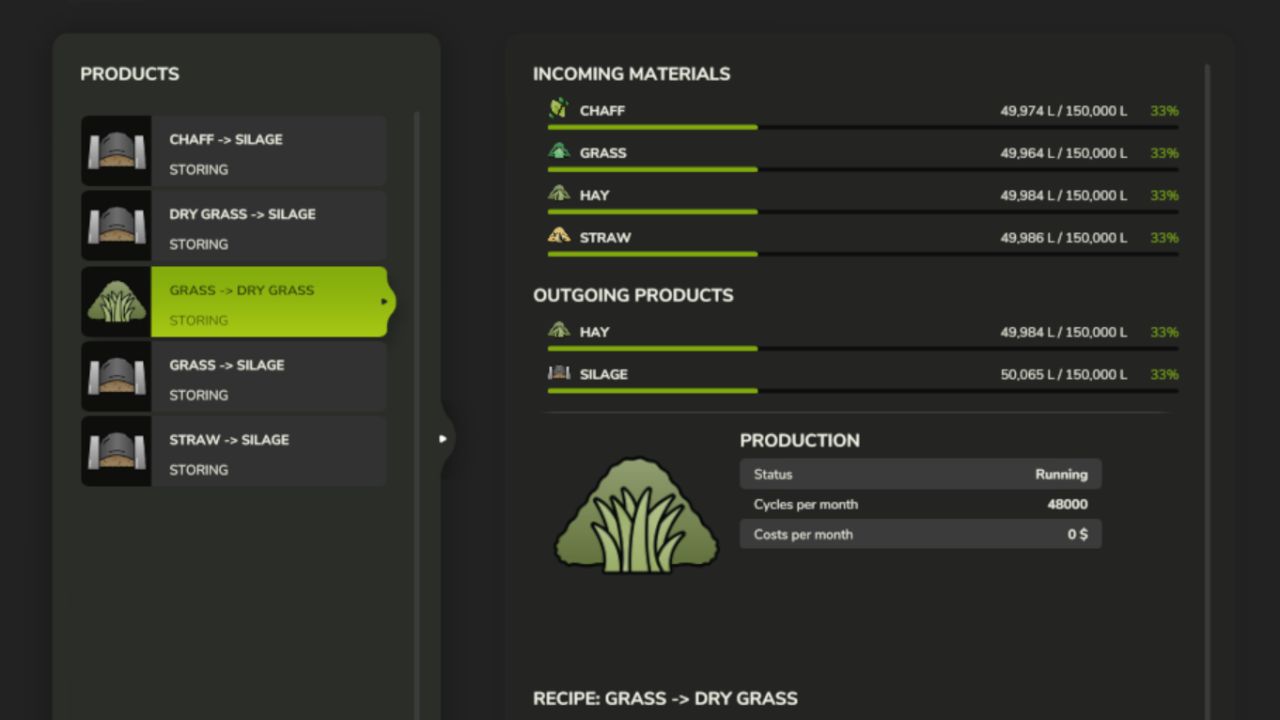Screen dimensions: 1280x720
Task: Toggle the production Status Running row
Action: point(920,474)
